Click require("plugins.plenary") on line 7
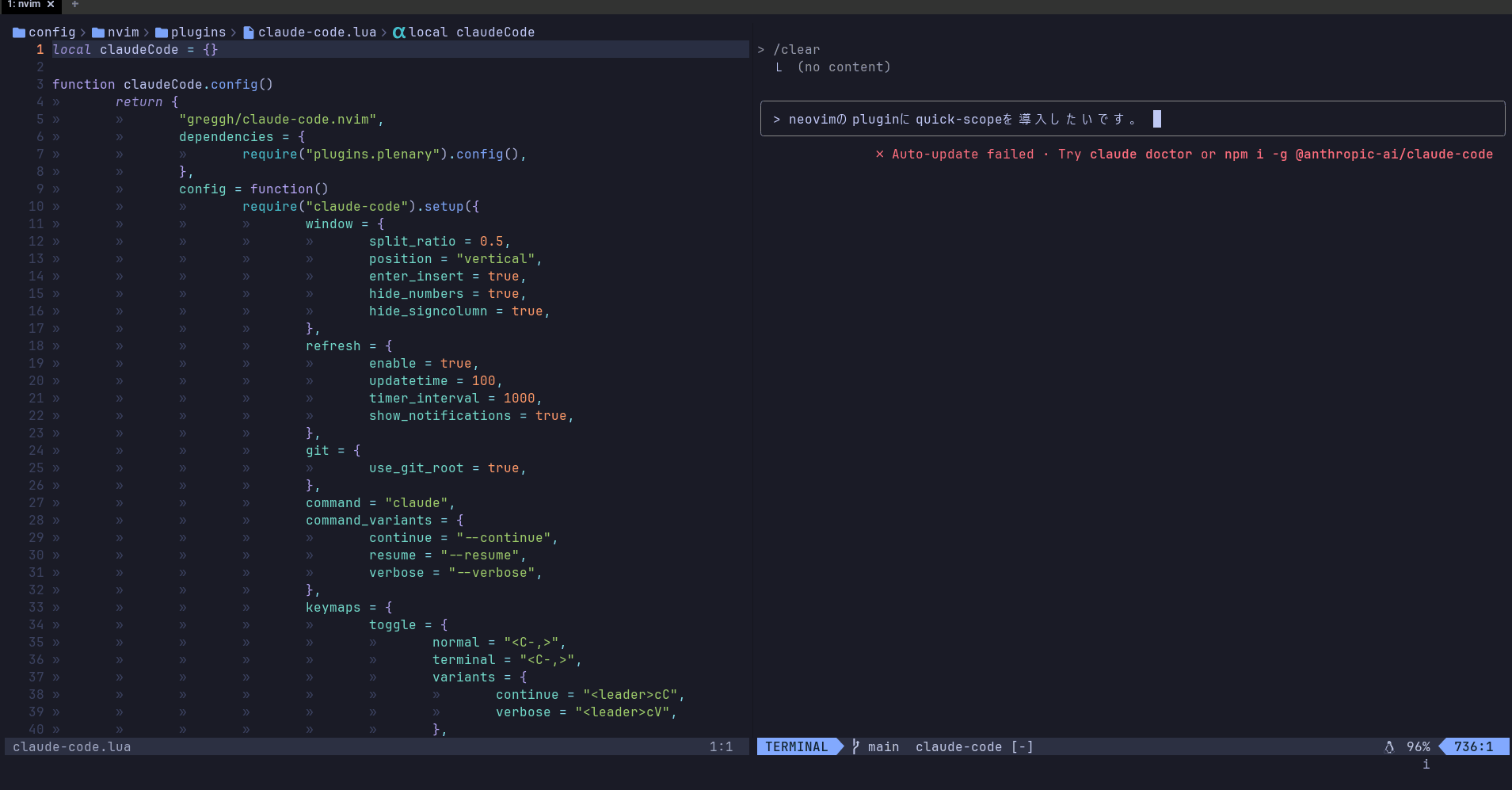Screen dimensions: 1512x790 tap(345, 155)
